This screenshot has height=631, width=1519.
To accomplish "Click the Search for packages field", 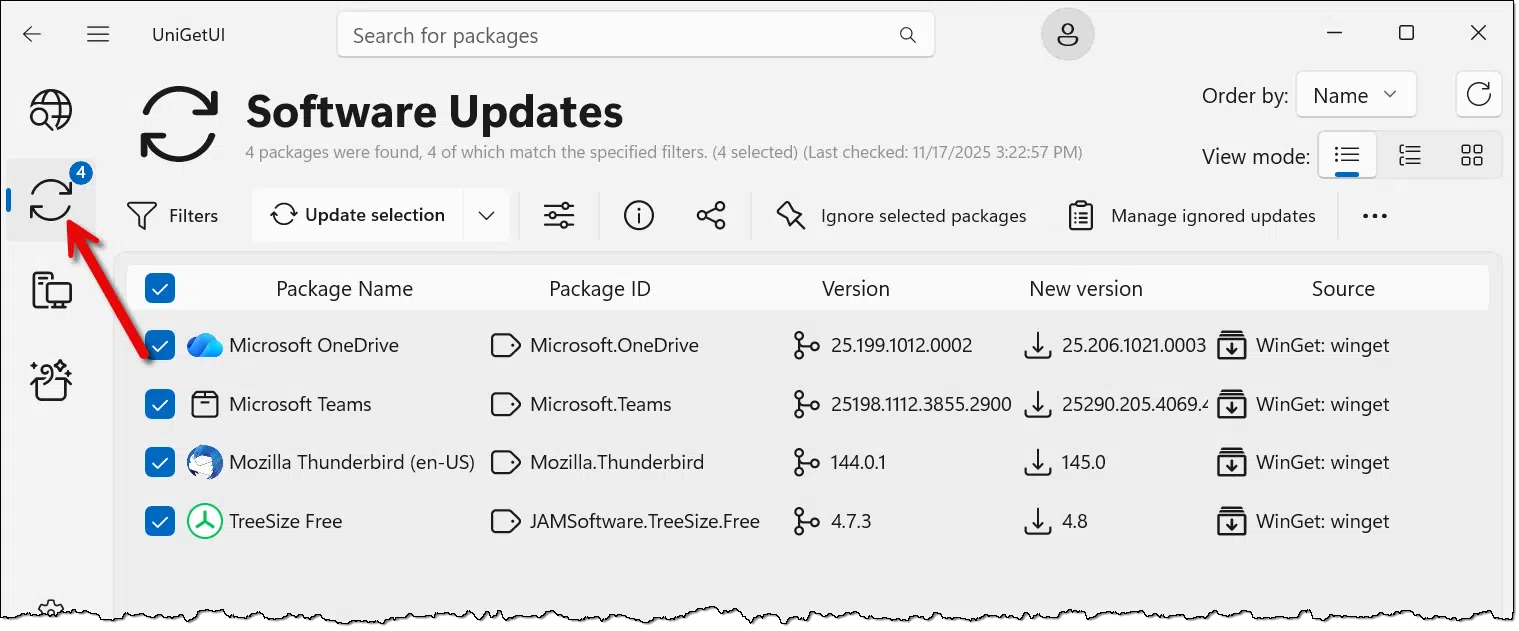I will [x=620, y=36].
